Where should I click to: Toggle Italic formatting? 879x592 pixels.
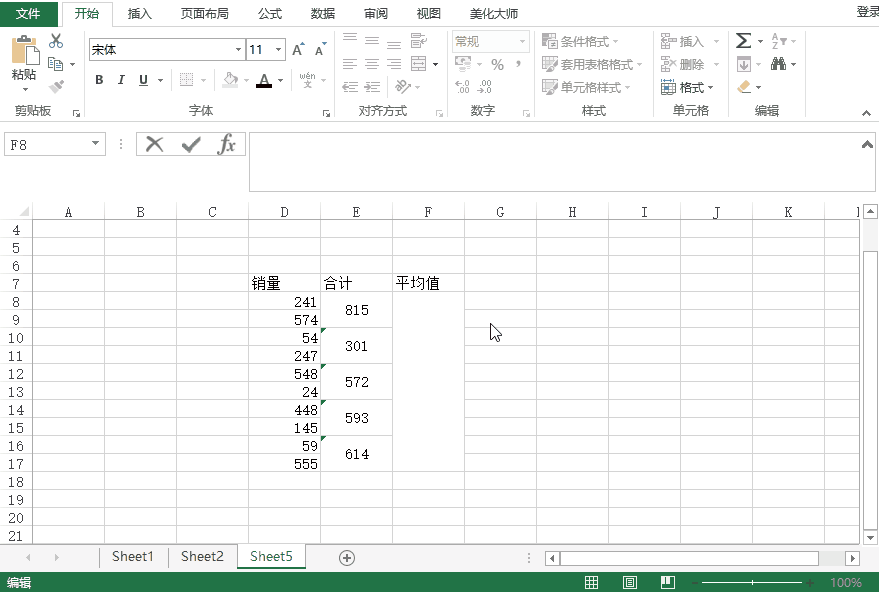pos(121,80)
